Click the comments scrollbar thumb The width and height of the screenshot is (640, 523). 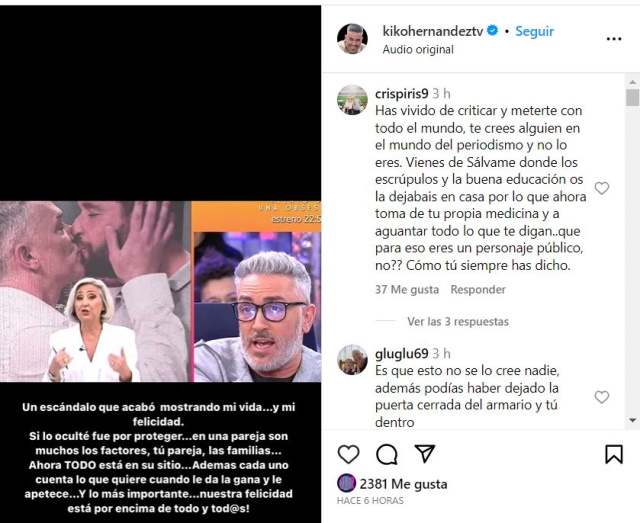click(633, 98)
